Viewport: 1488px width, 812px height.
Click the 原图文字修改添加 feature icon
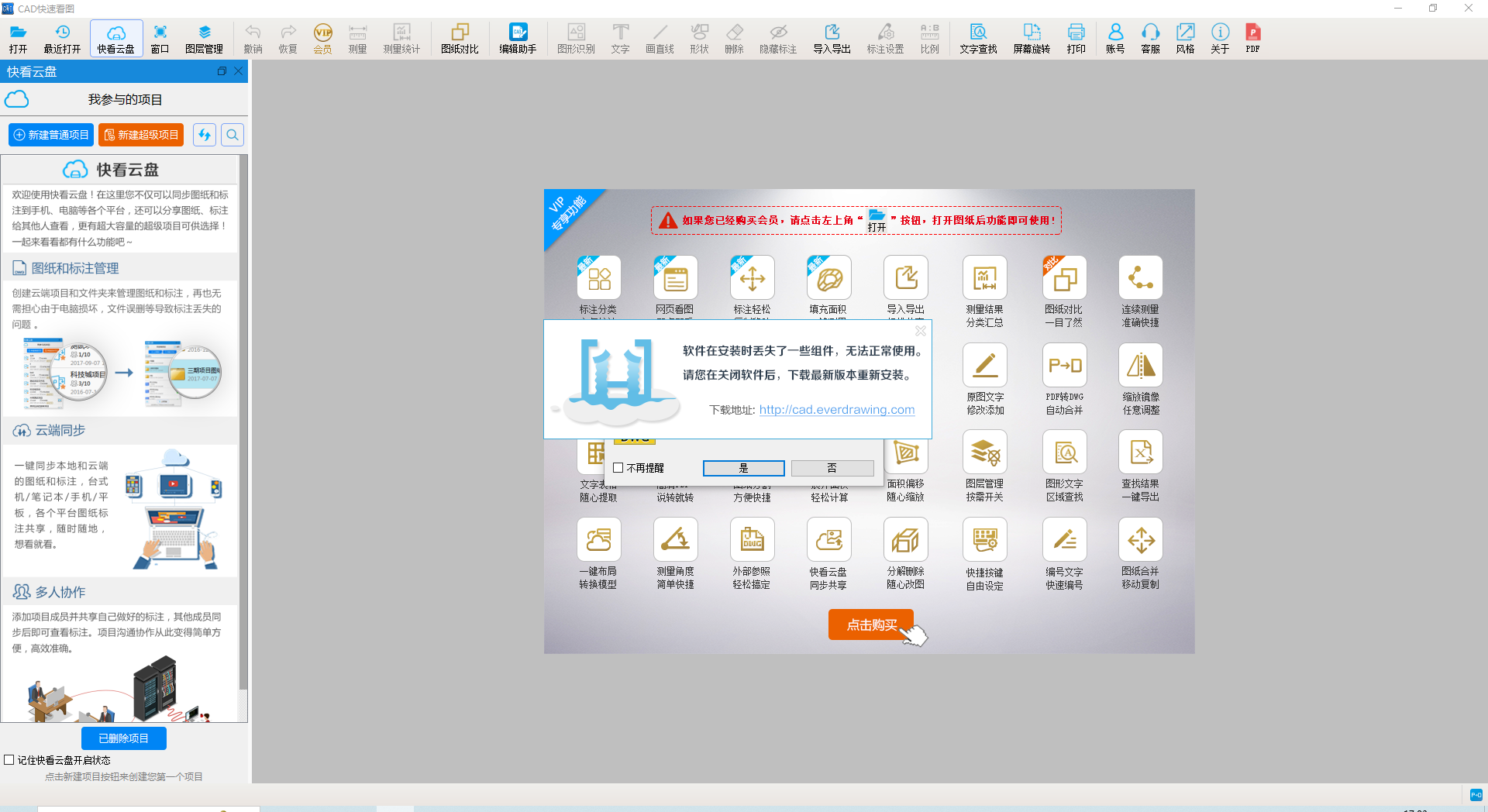point(984,365)
